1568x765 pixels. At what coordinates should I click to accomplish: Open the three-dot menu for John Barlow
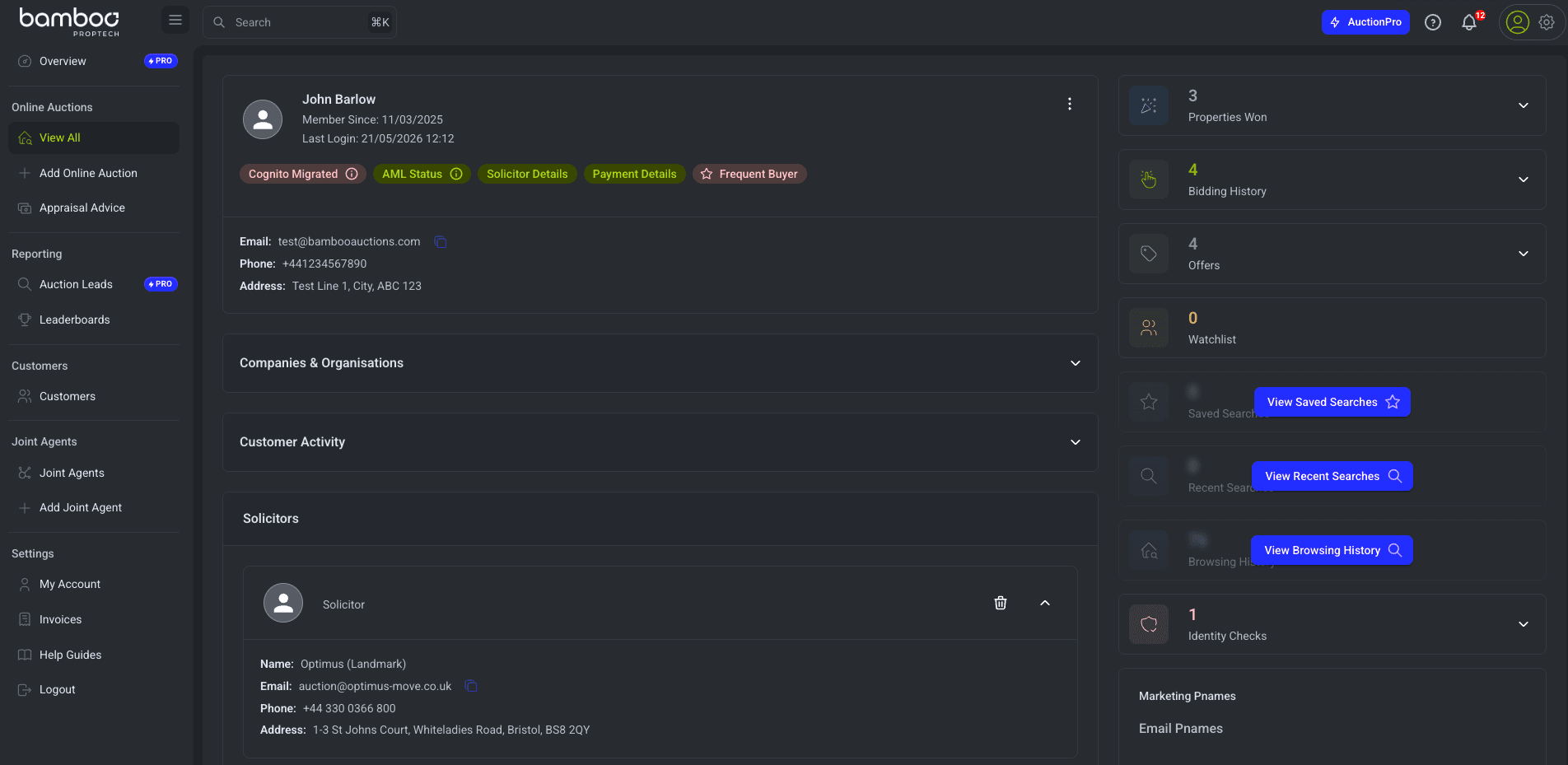click(1069, 104)
